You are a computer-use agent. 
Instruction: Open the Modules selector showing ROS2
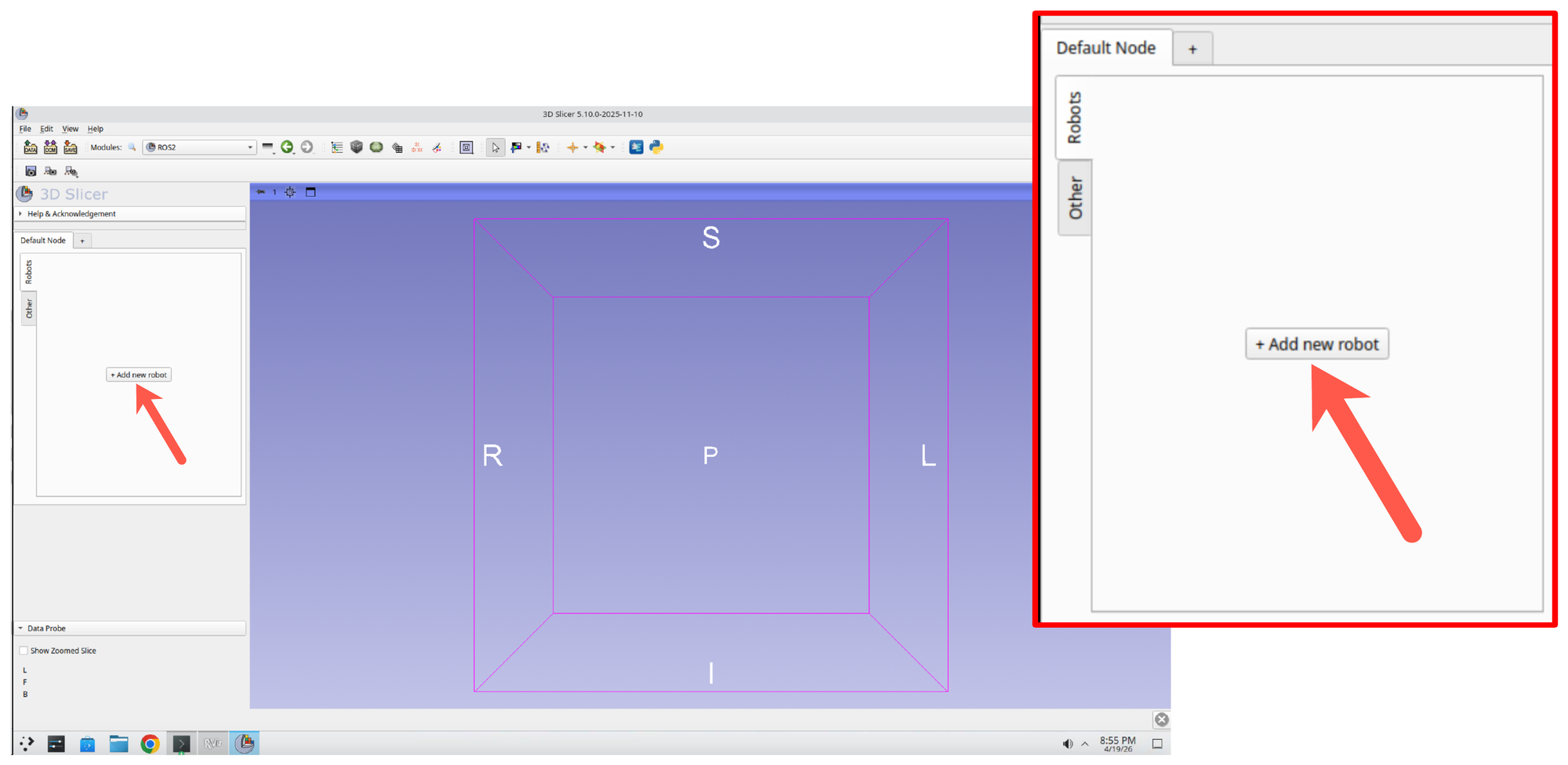point(198,147)
